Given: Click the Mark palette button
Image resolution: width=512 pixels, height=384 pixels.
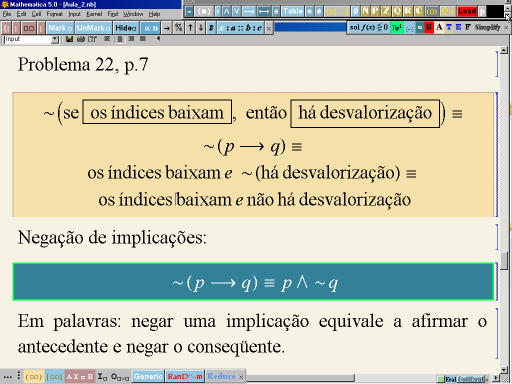Looking at the screenshot, I should 60,28.
